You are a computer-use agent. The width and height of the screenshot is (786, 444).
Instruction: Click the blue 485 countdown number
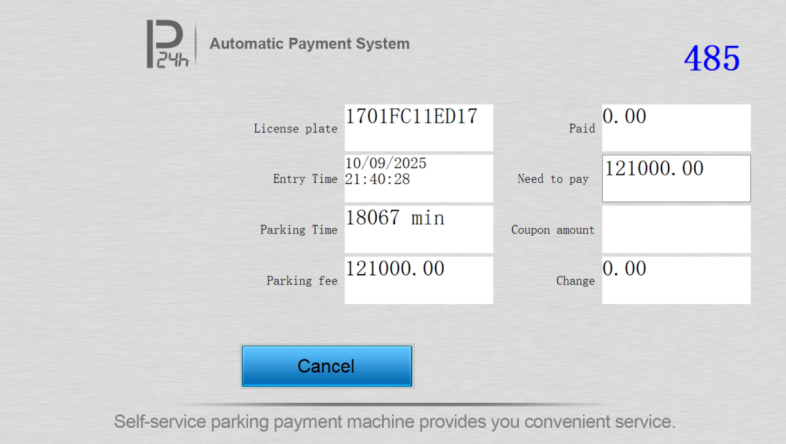[712, 58]
